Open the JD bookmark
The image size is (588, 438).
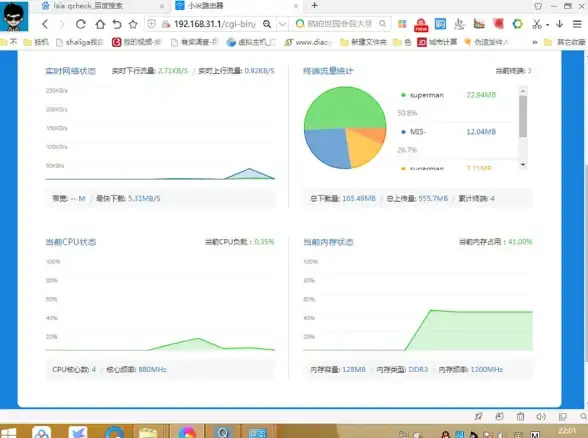(437, 42)
